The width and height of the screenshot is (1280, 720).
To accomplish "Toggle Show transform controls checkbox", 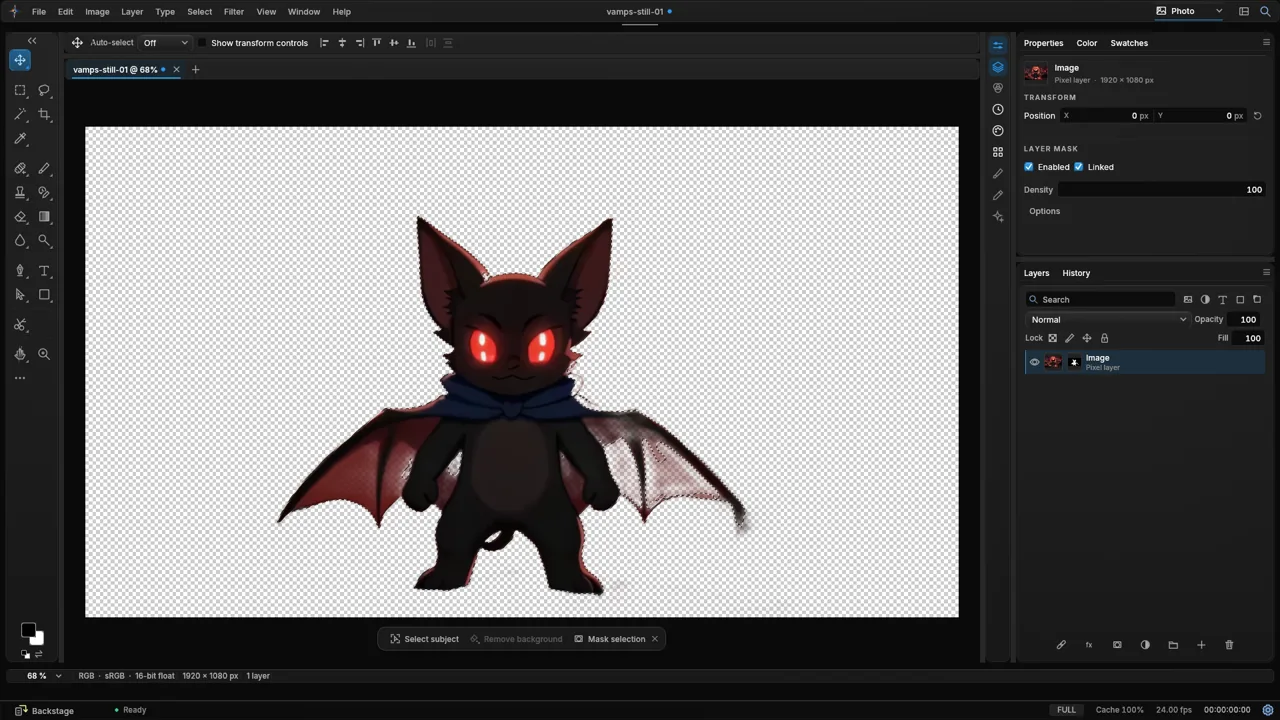I will tap(202, 43).
